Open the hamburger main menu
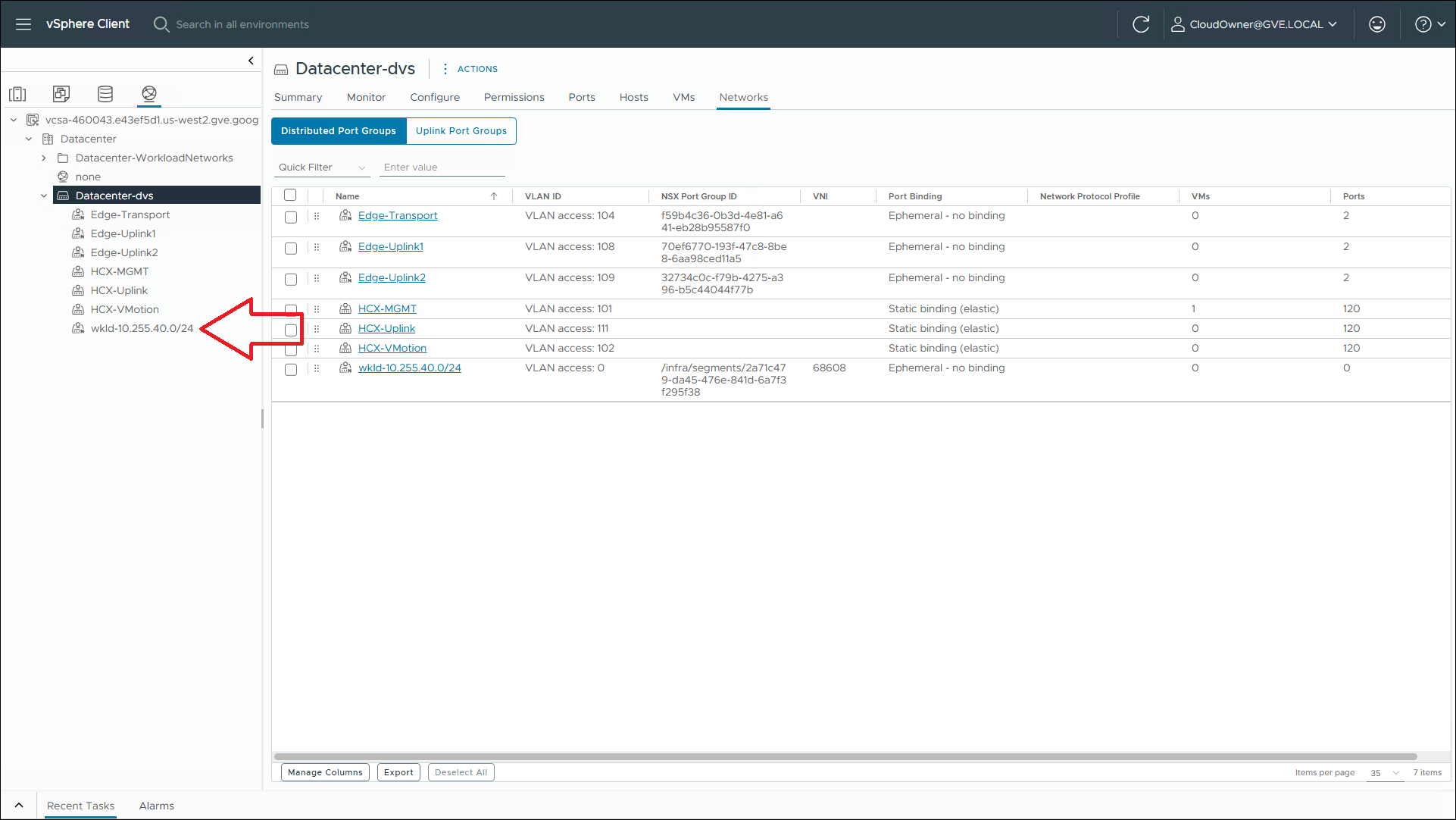 tap(23, 24)
